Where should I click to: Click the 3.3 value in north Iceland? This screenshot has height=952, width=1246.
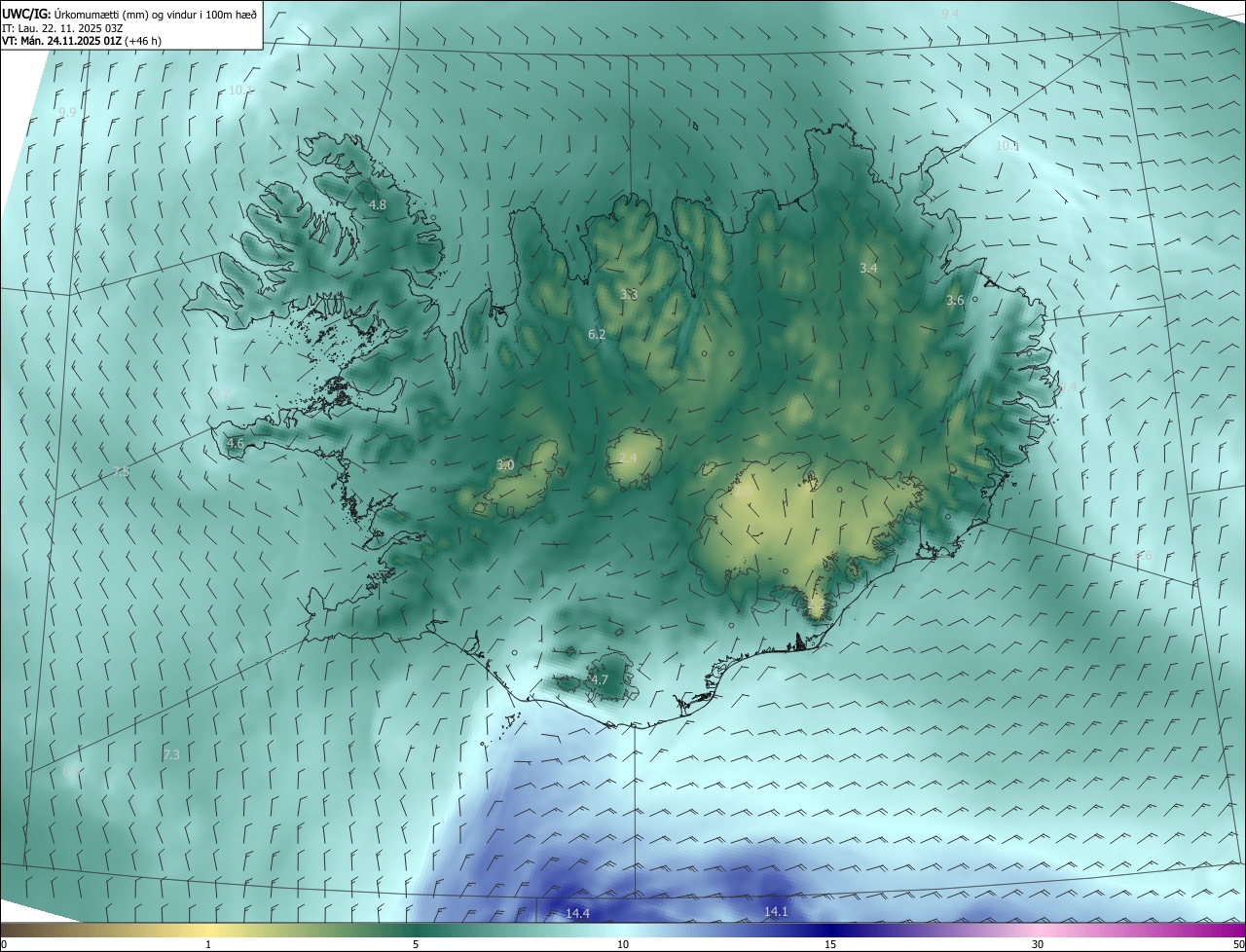pyautogui.click(x=629, y=294)
